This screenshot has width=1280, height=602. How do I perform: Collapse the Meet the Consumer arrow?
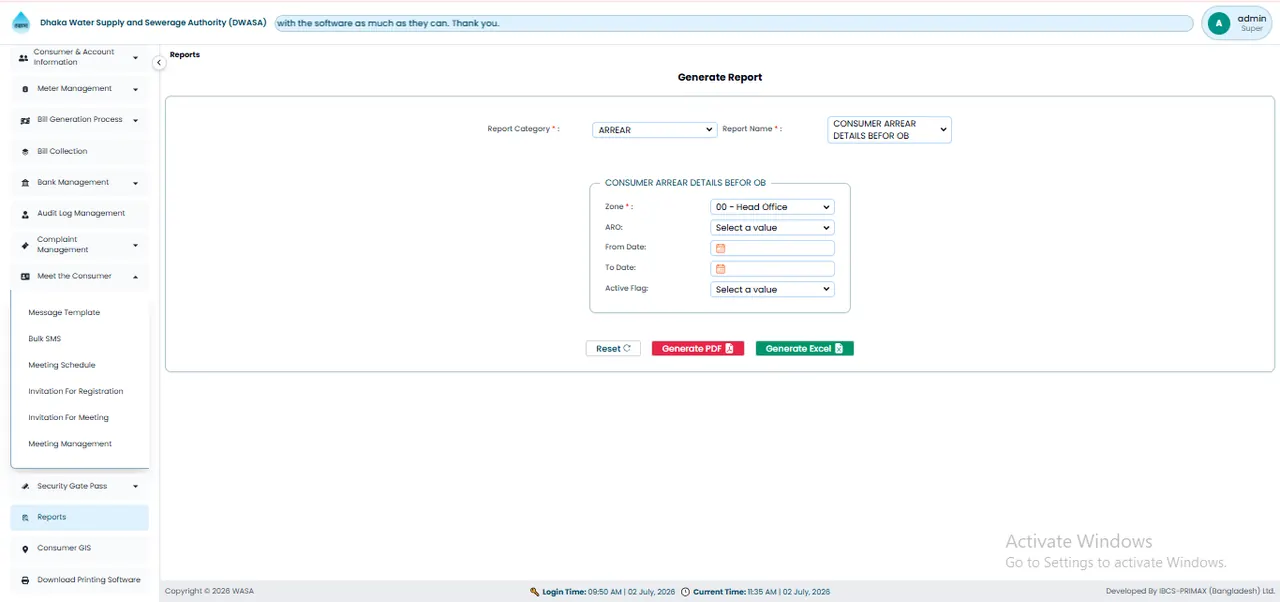click(135, 277)
